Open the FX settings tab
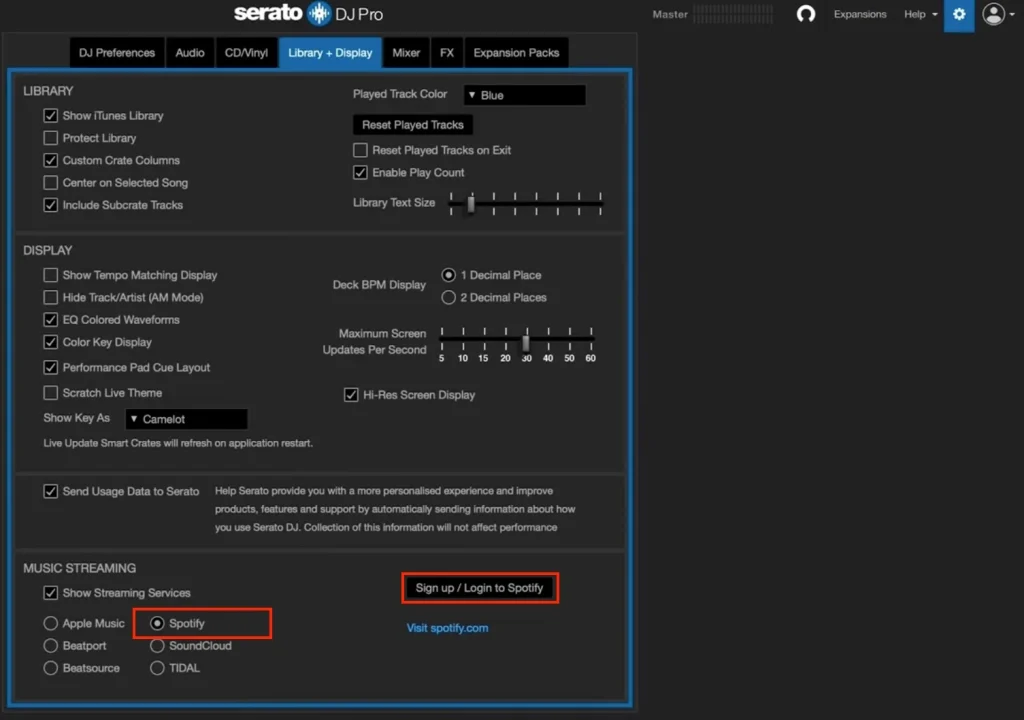This screenshot has height=720, width=1024. [x=447, y=52]
